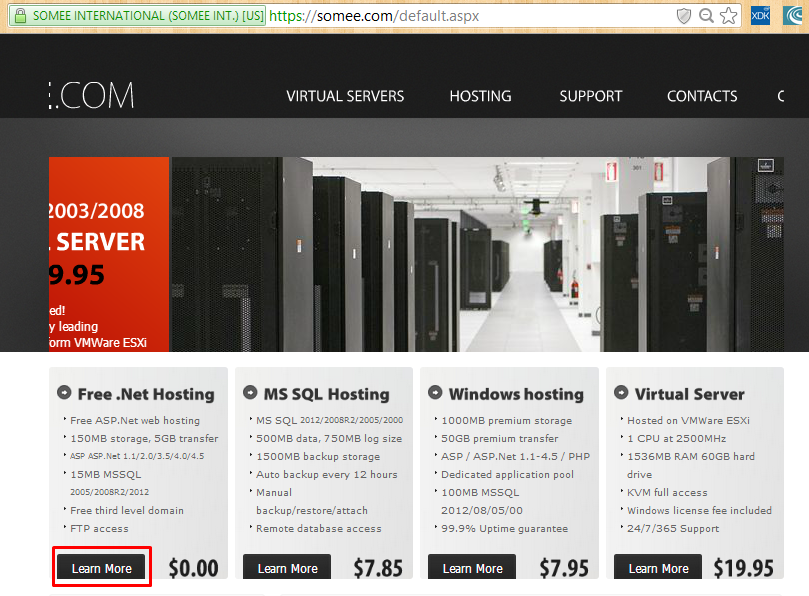This screenshot has width=809, height=596.
Task: Click 'Free third level domain' text
Action: coord(127,510)
